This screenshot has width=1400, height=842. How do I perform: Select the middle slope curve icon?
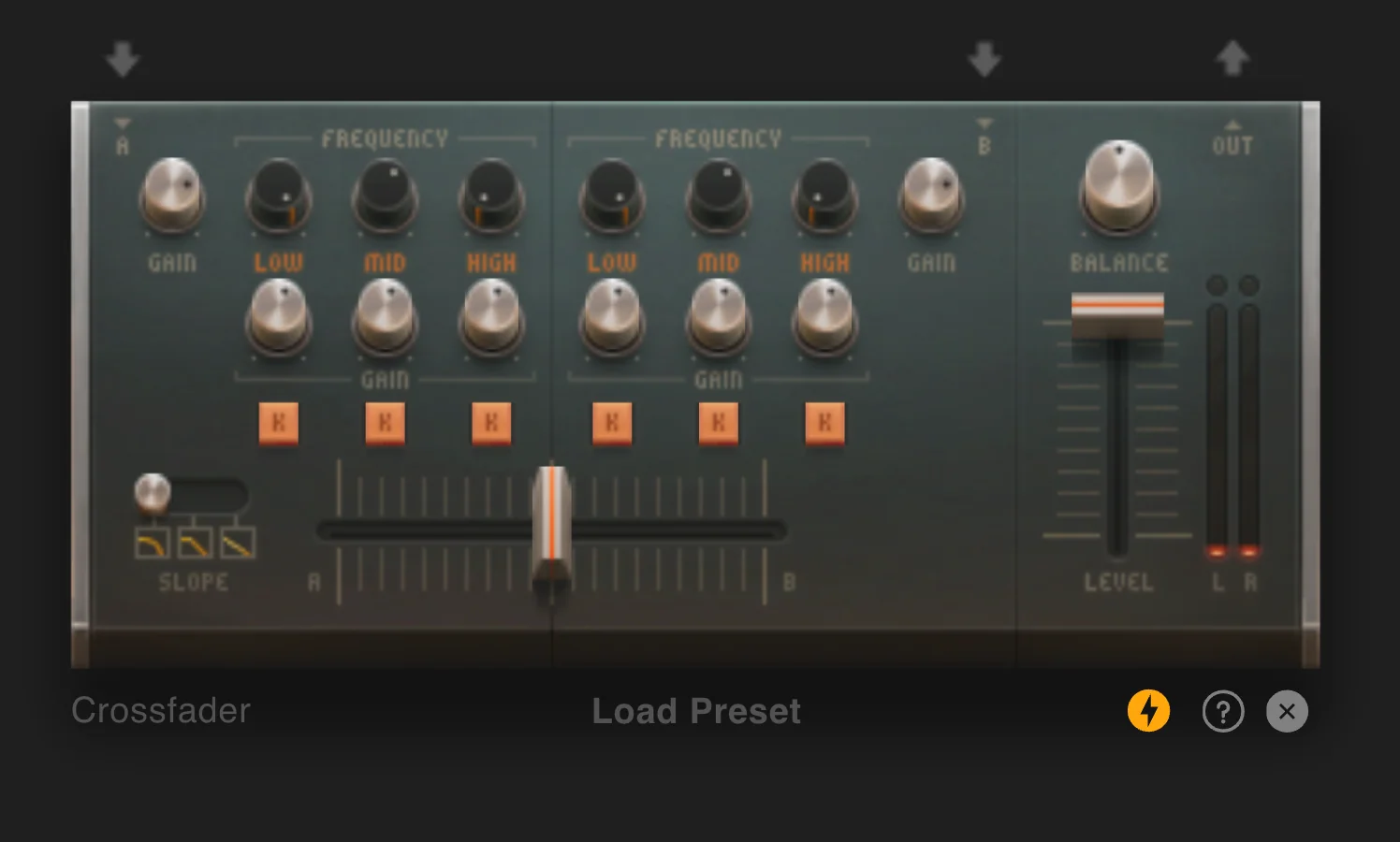(x=195, y=544)
